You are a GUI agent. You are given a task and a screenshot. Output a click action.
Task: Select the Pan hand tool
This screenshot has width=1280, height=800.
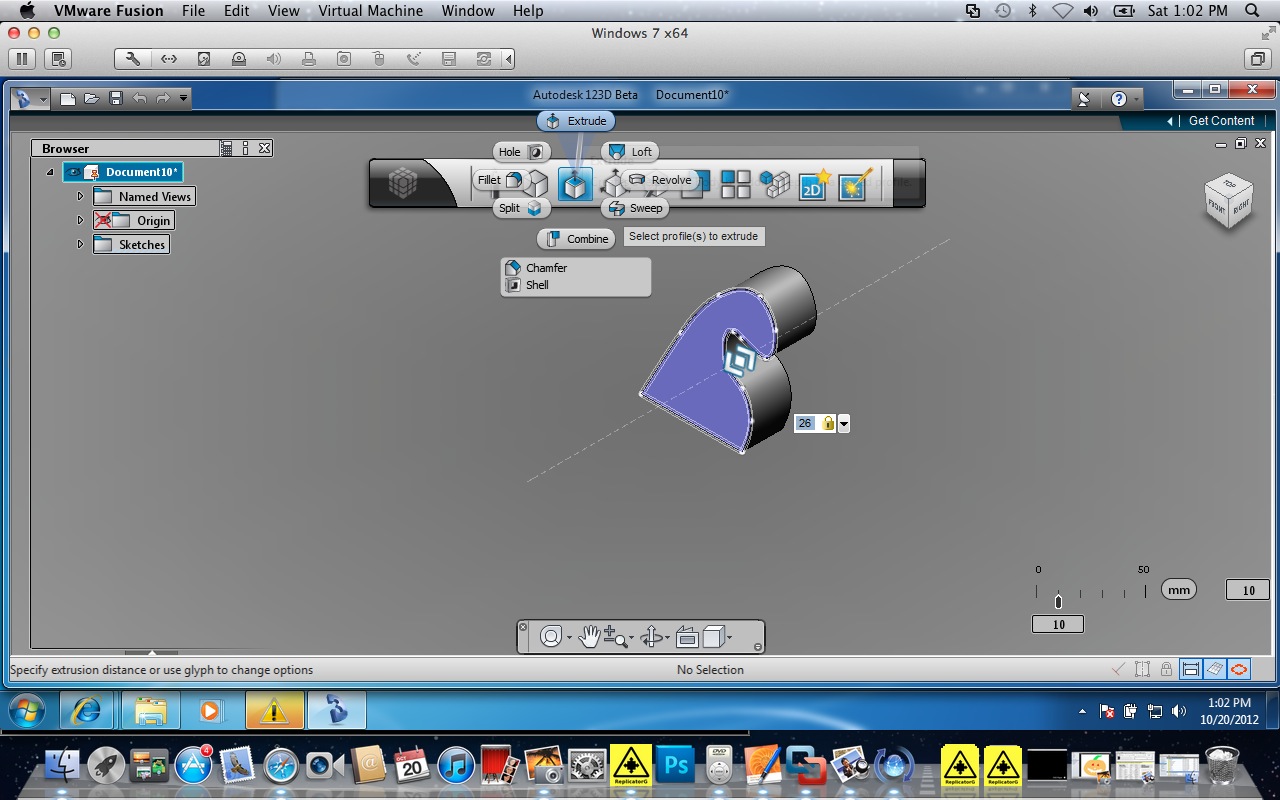(x=589, y=636)
